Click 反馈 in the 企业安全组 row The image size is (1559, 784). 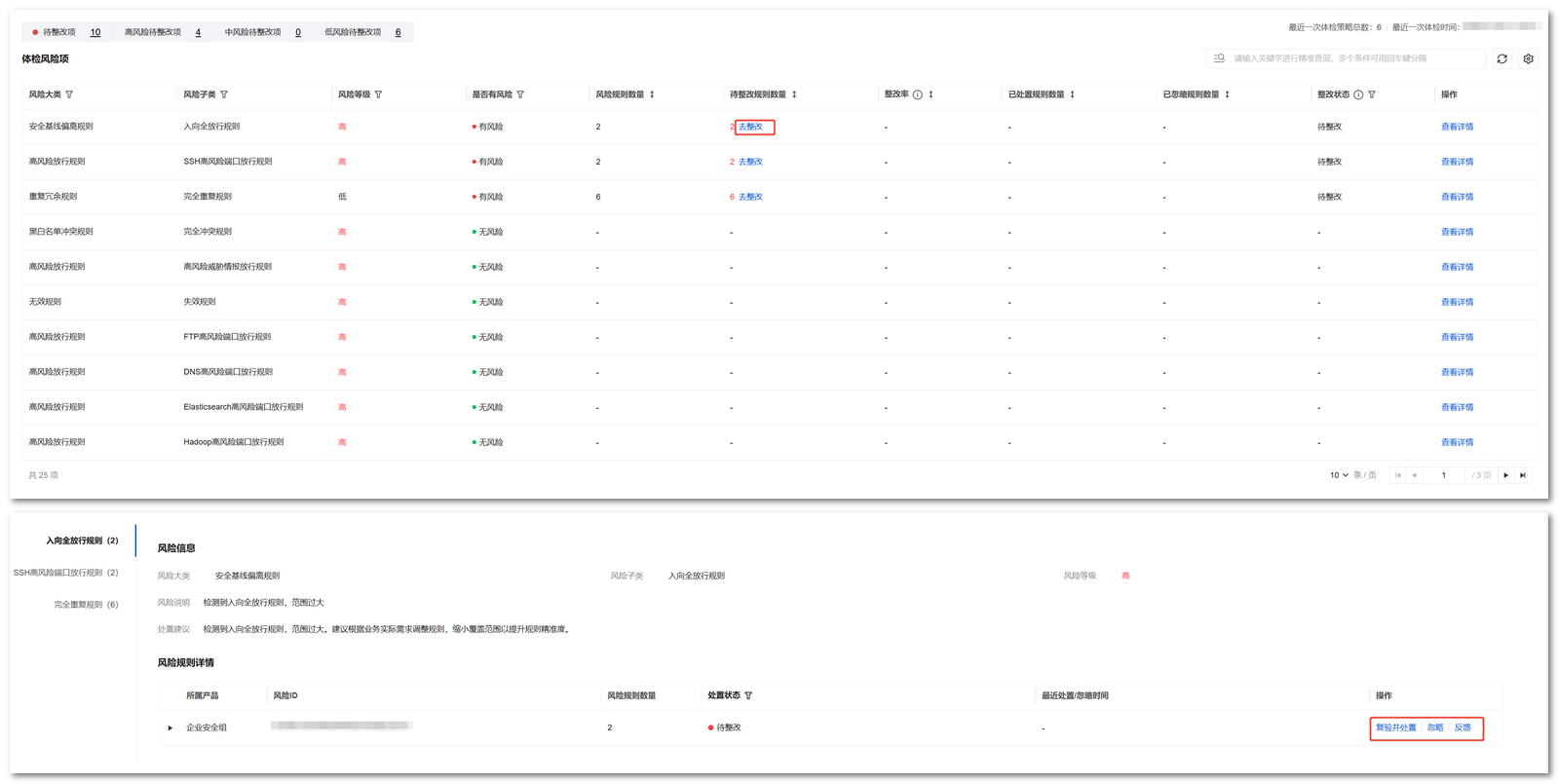point(1463,728)
